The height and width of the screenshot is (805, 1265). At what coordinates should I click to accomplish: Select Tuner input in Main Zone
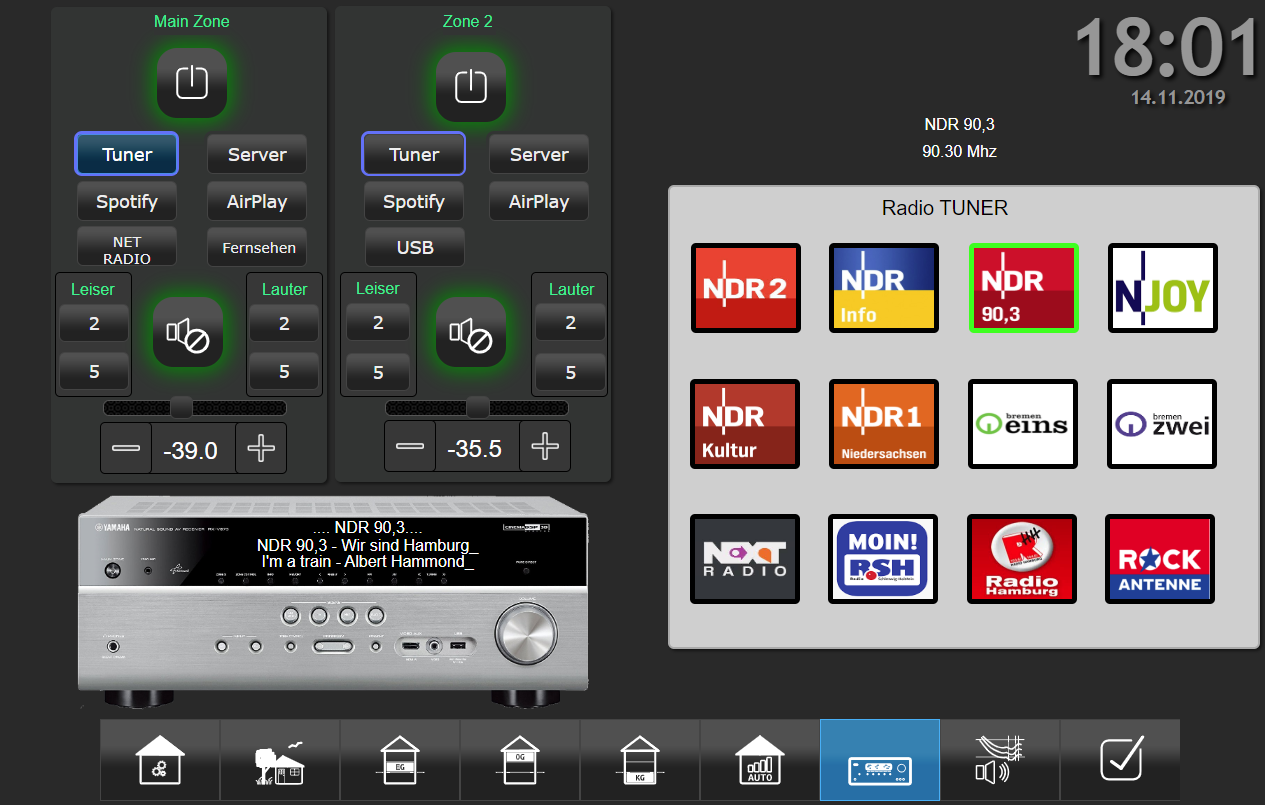coord(127,154)
